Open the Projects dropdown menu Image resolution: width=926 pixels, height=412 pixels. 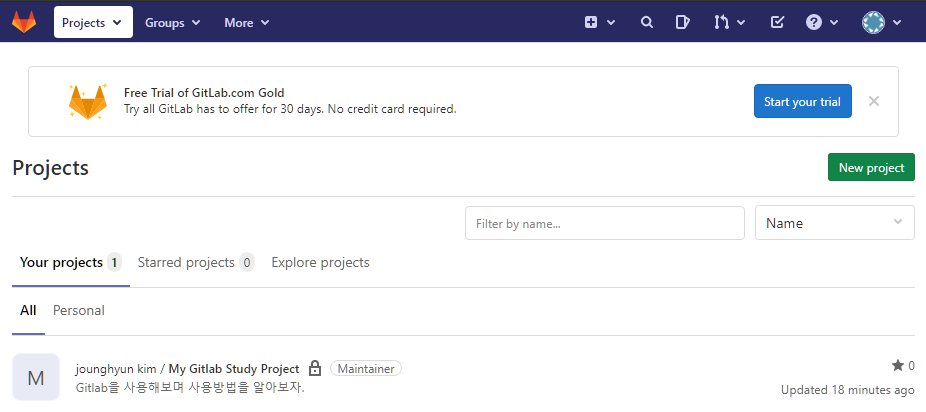coord(93,22)
